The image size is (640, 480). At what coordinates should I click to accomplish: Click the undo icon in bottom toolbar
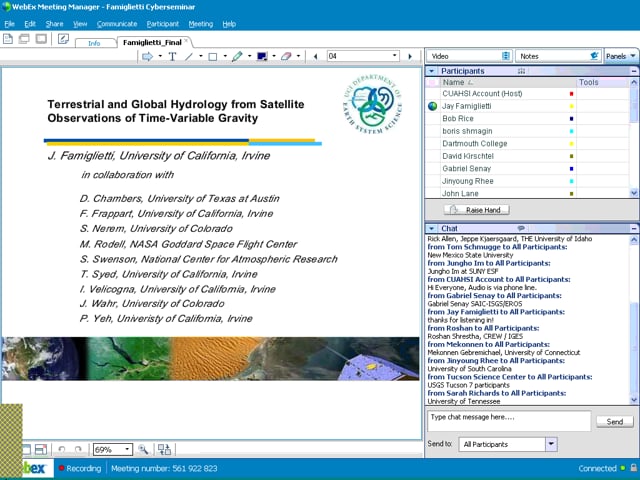click(x=62, y=449)
